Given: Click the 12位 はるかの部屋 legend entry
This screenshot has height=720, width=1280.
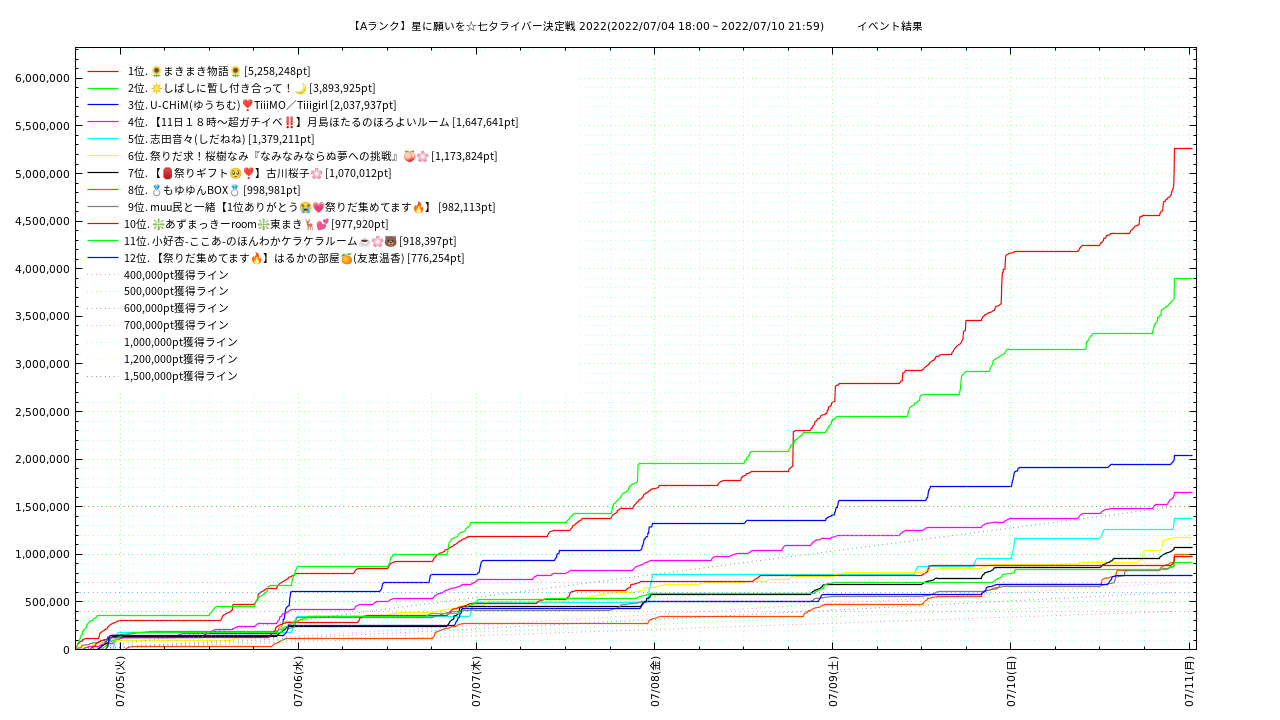Looking at the screenshot, I should point(294,259).
